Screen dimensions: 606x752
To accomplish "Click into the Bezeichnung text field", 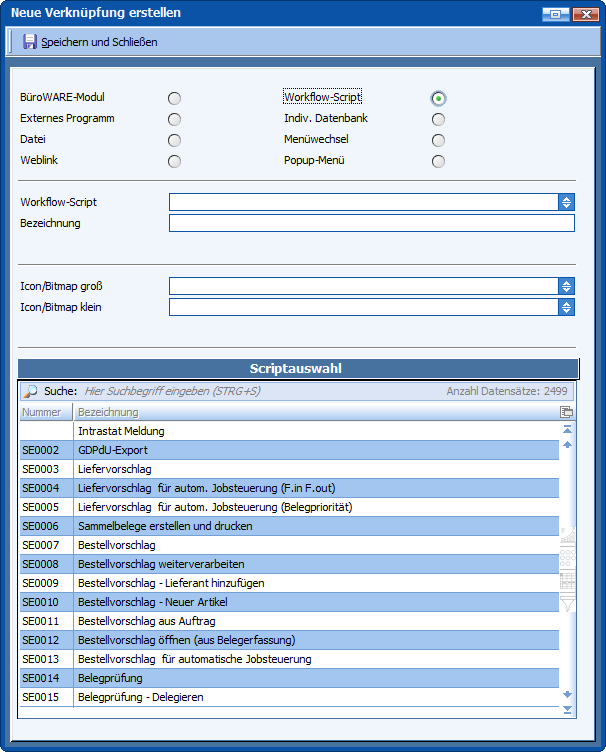I will click(371, 223).
